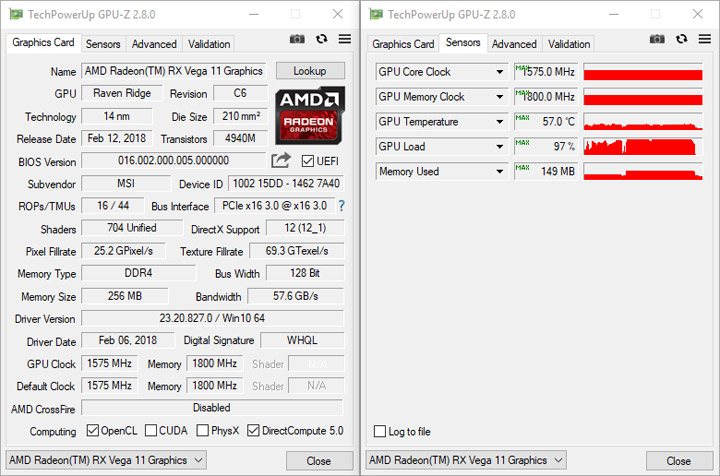
Task: Open the GPU Temperature sensor dropdown
Action: pos(500,122)
